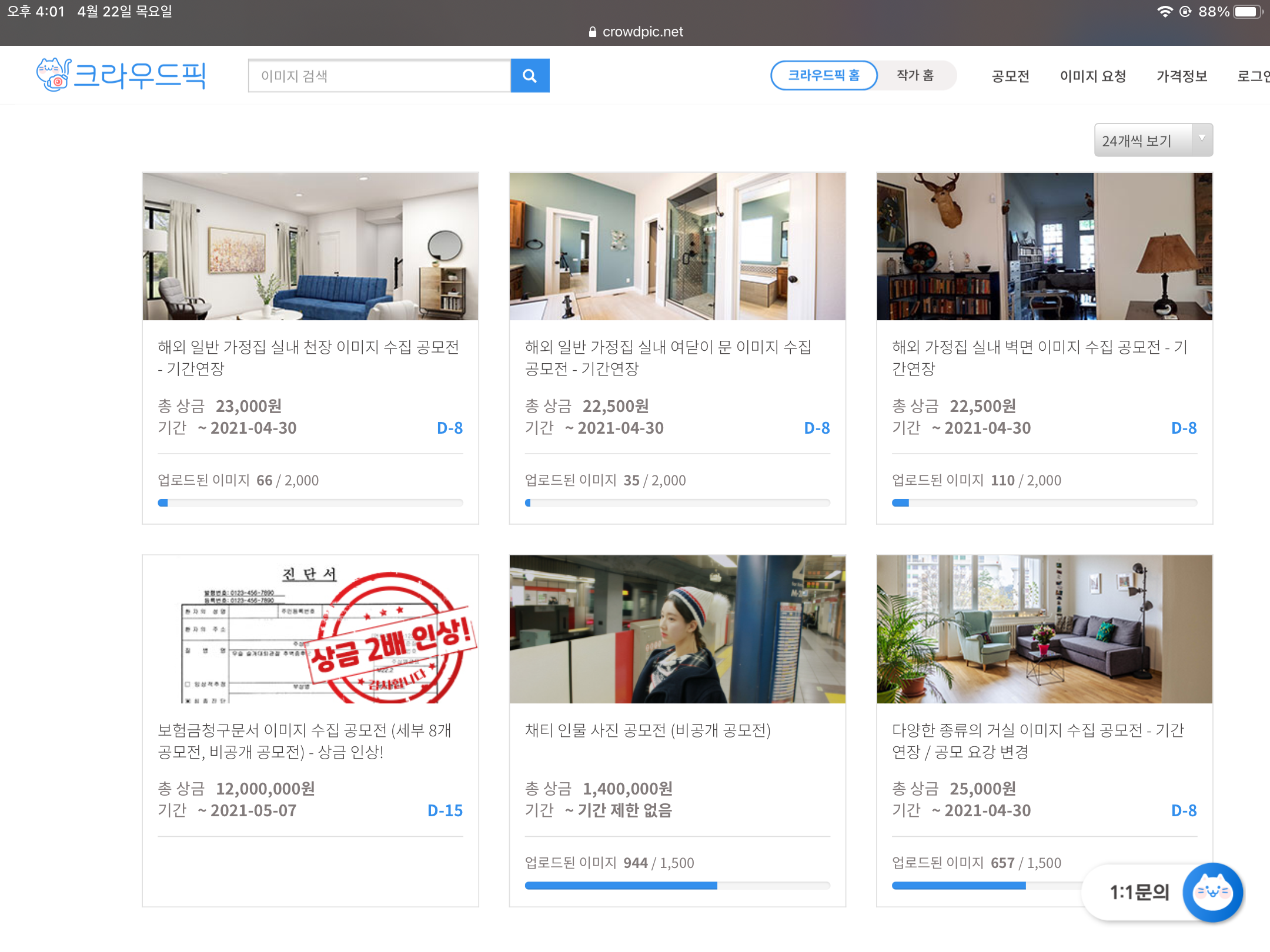The width and height of the screenshot is (1270, 952).
Task: Tap the battery indicator icon
Action: point(1246,12)
